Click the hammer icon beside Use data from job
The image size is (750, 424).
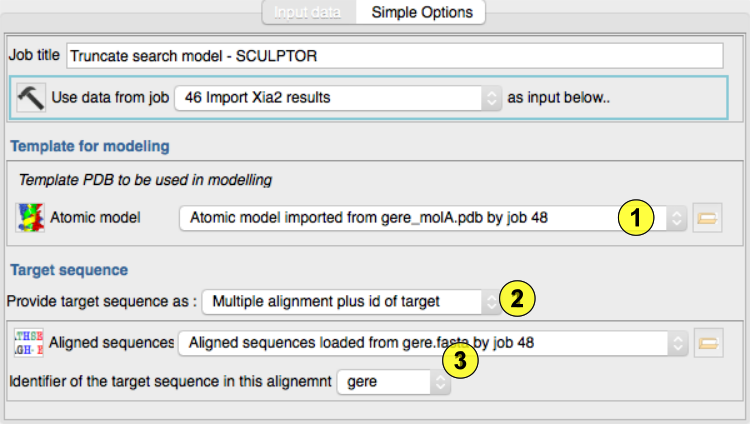point(31,97)
